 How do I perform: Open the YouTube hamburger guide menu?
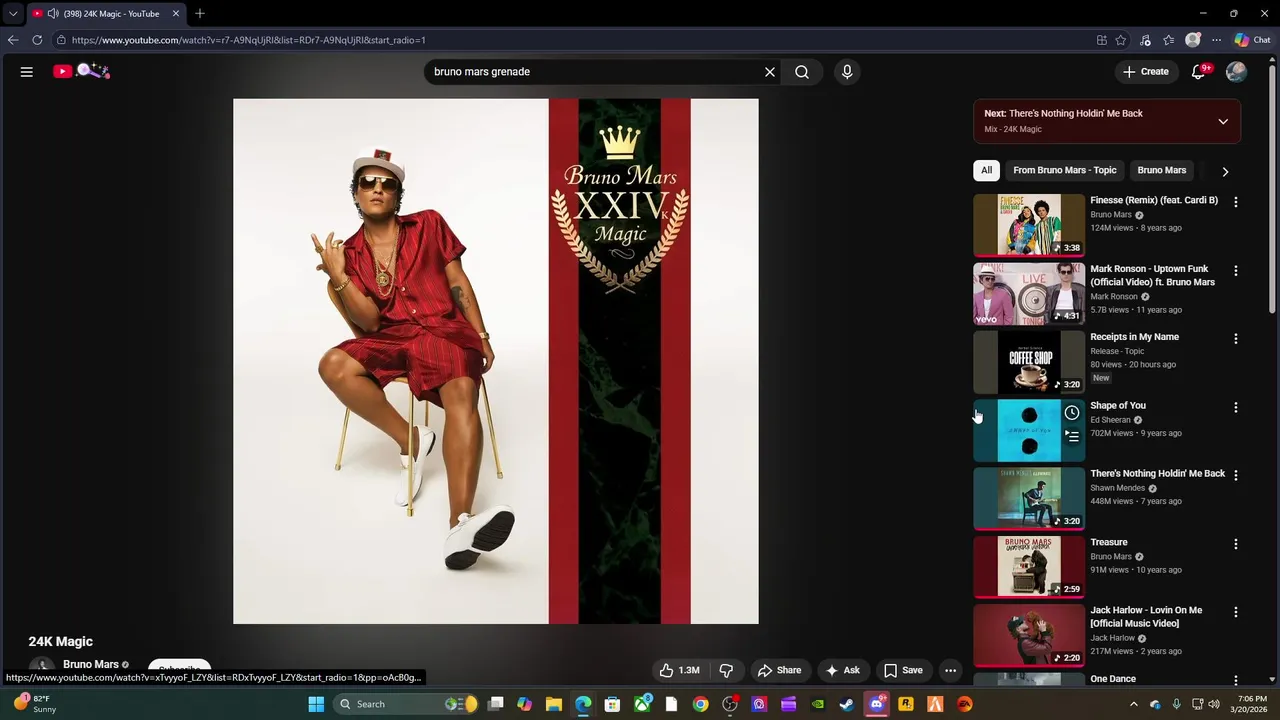click(x=27, y=72)
